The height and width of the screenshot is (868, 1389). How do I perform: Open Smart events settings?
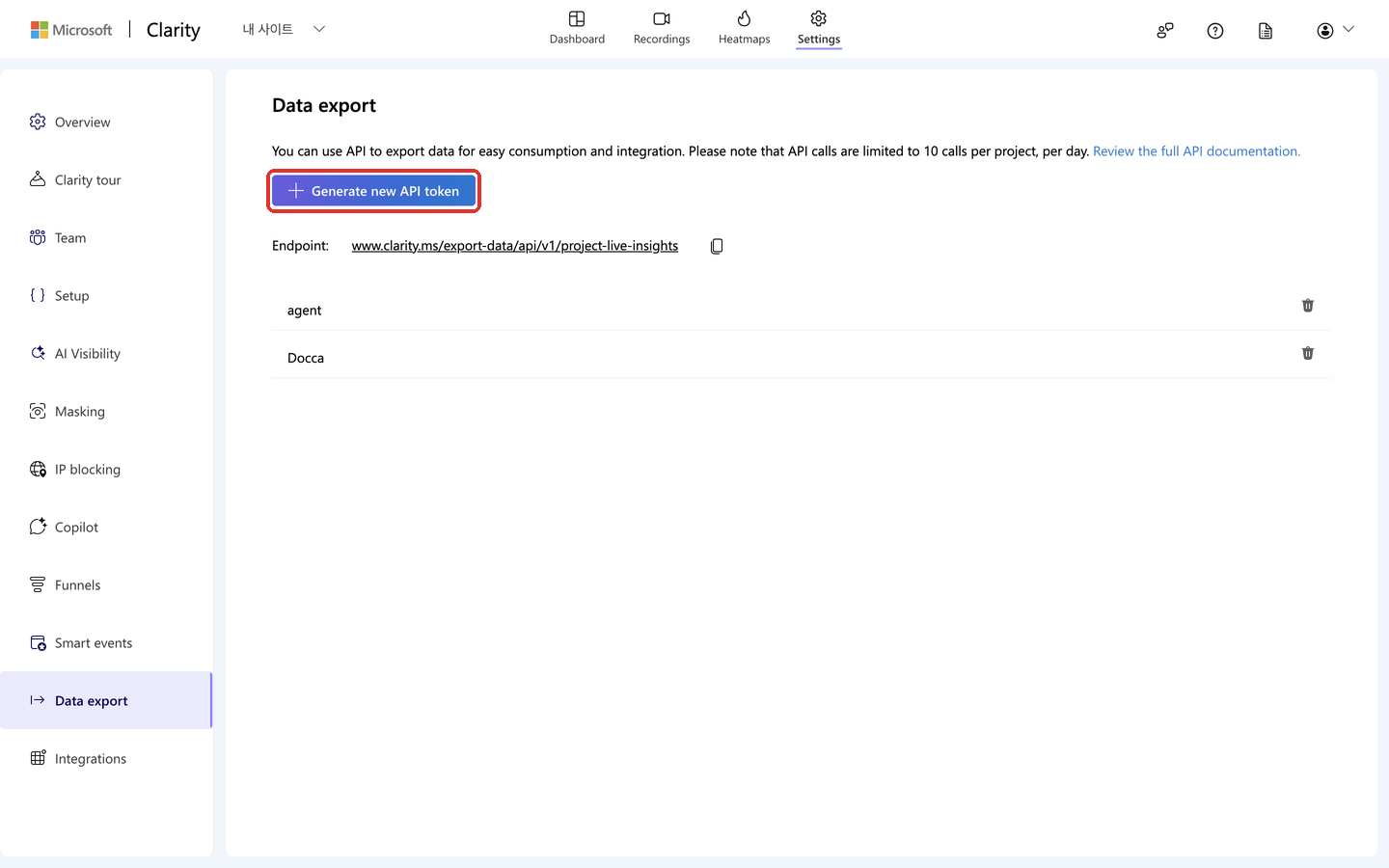pyautogui.click(x=106, y=643)
